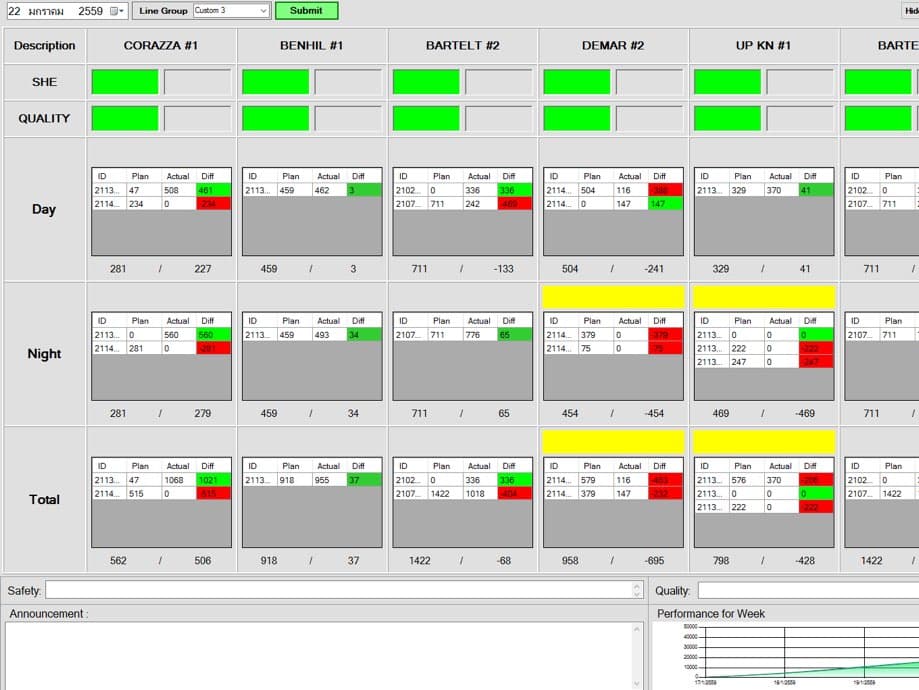Click Plan column header in CORAZZA #1 Day table
The image size is (919, 690).
(x=140, y=176)
